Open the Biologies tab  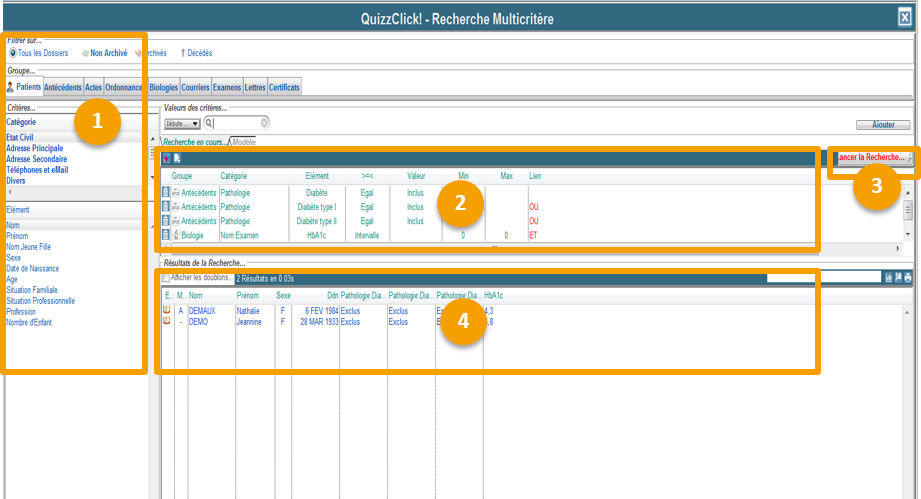point(163,88)
